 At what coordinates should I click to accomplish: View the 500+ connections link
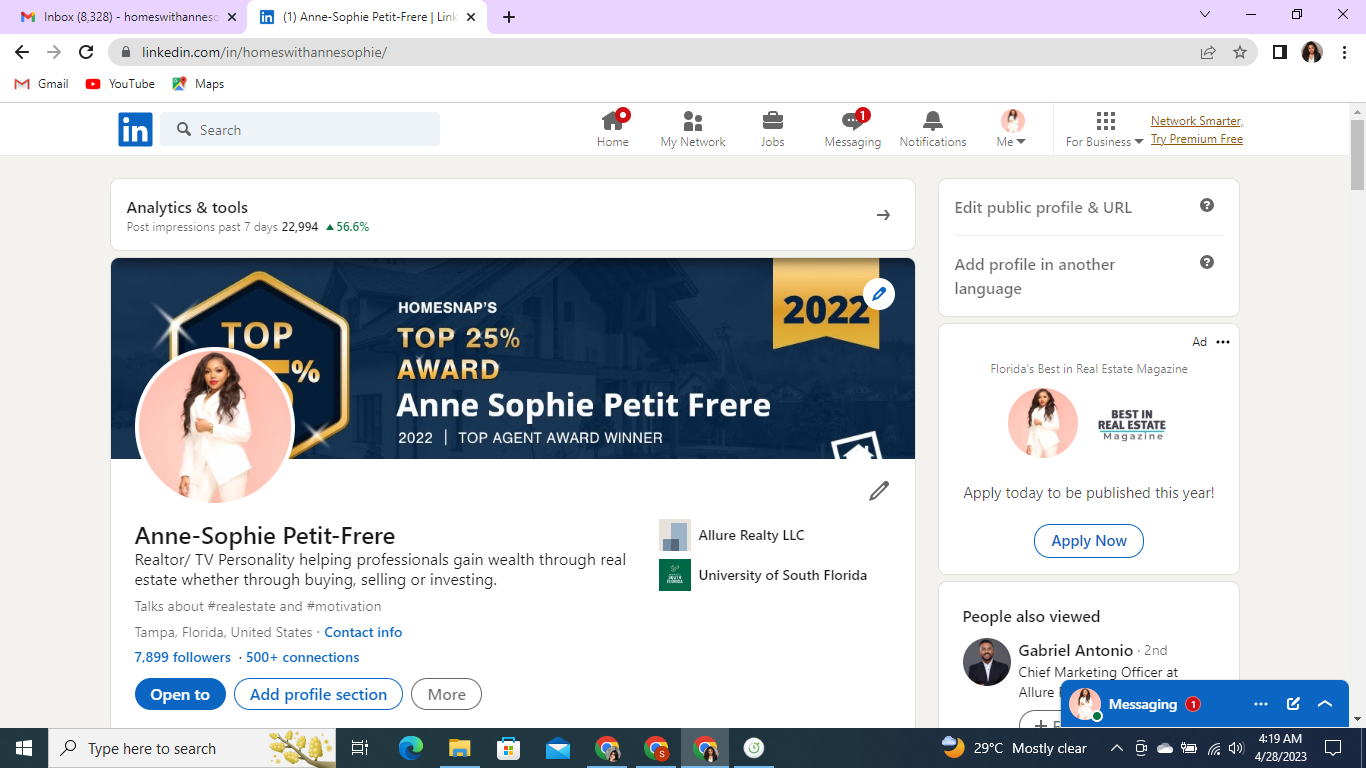click(303, 657)
